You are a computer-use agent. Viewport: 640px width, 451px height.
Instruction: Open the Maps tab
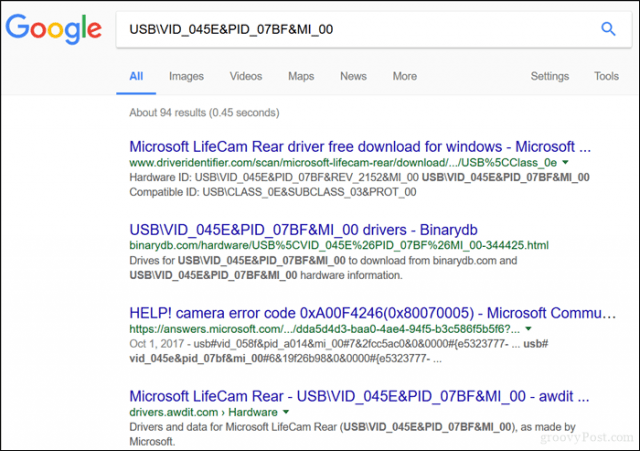[x=301, y=76]
